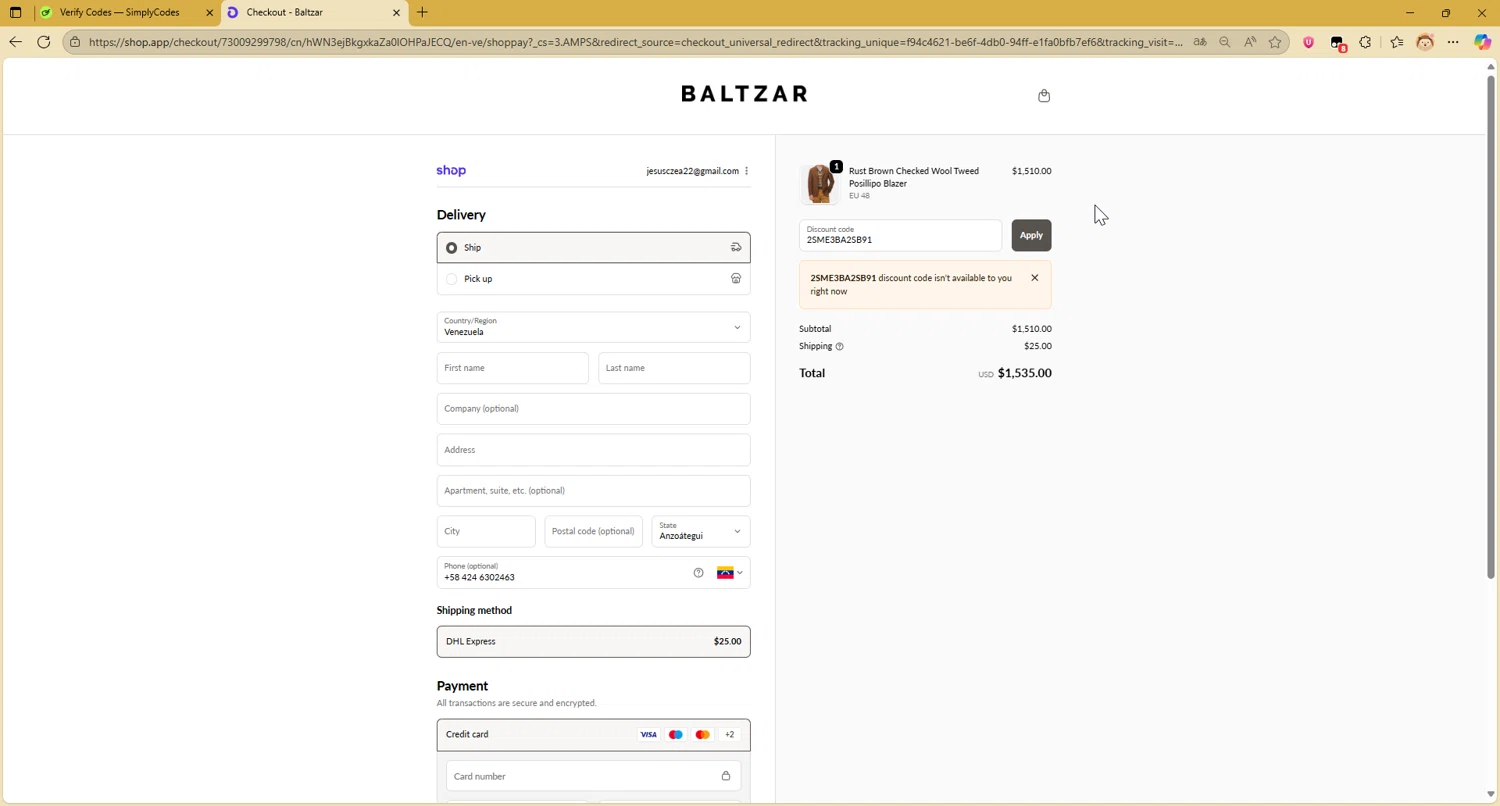Screen dimensions: 1500x806
Task: Open a new browser tab
Action: click(x=422, y=12)
